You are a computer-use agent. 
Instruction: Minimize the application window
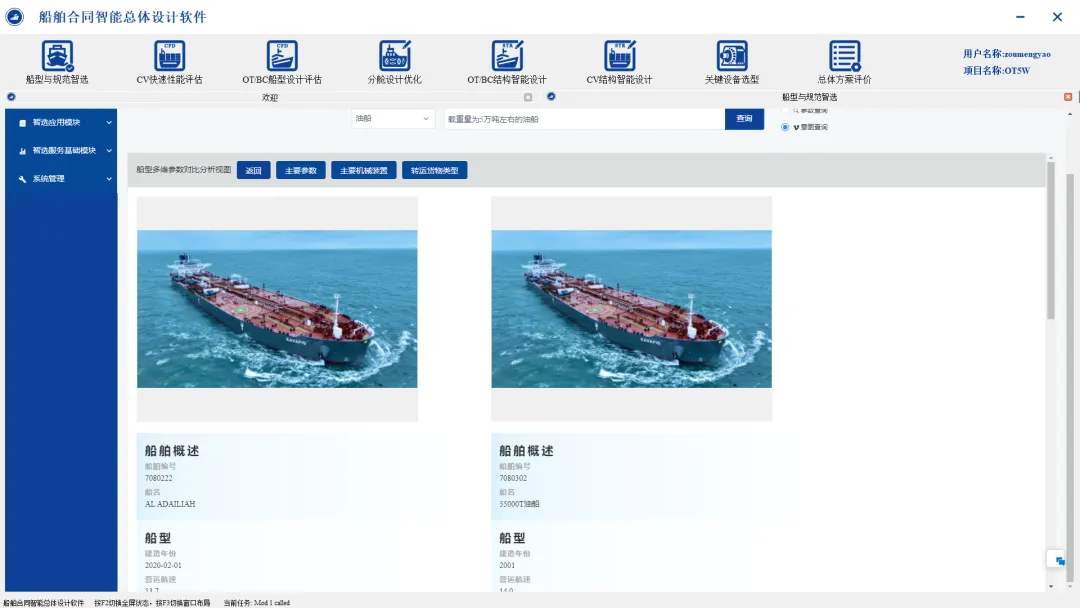tap(1020, 17)
